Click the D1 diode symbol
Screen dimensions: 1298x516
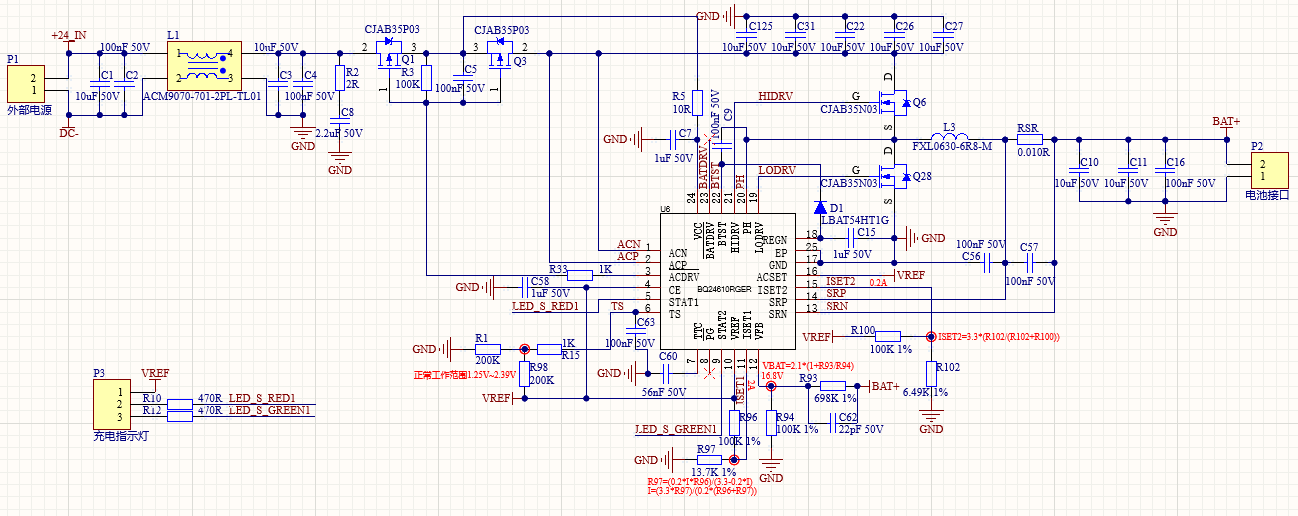pos(819,207)
